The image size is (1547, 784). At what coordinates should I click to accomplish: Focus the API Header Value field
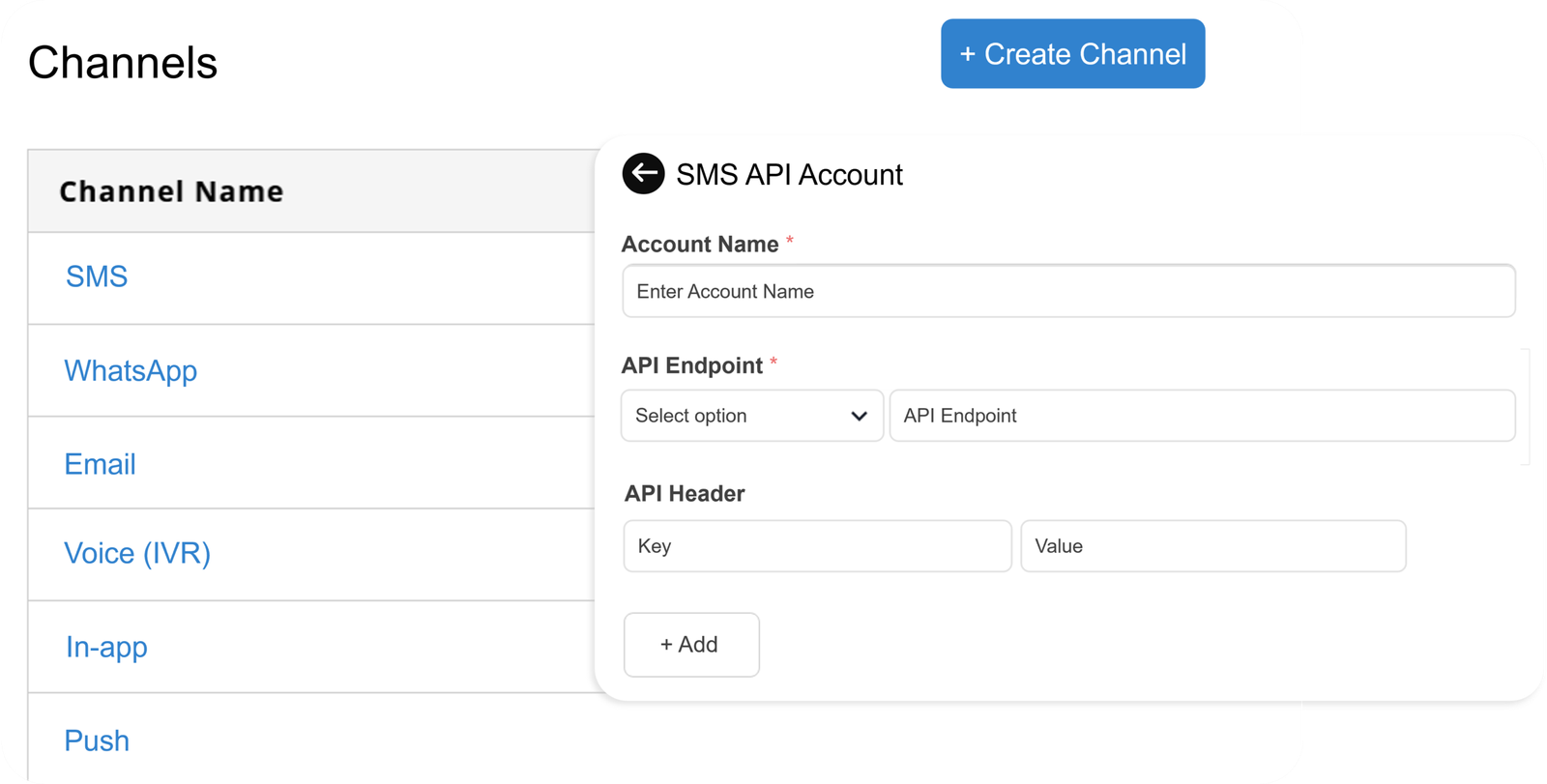(x=1212, y=546)
